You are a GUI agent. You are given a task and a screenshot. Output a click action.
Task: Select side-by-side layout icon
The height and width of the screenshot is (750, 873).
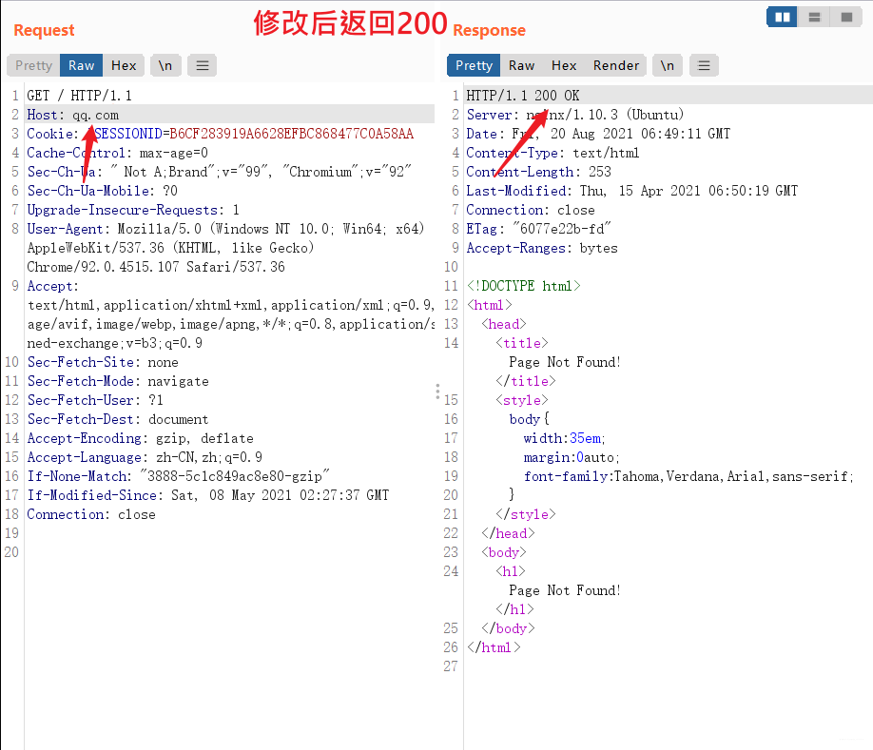click(x=782, y=17)
